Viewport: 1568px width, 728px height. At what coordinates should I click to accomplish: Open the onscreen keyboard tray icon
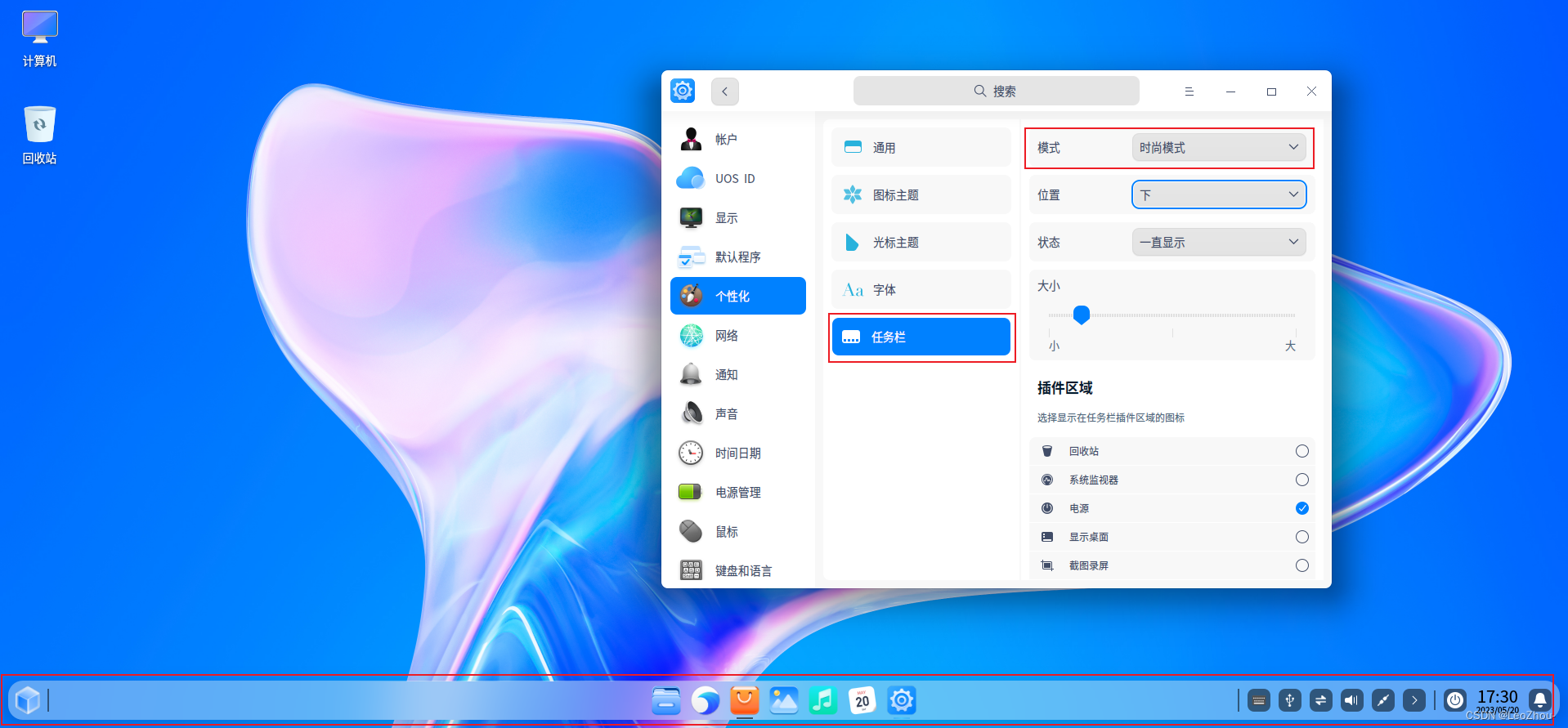(1259, 700)
